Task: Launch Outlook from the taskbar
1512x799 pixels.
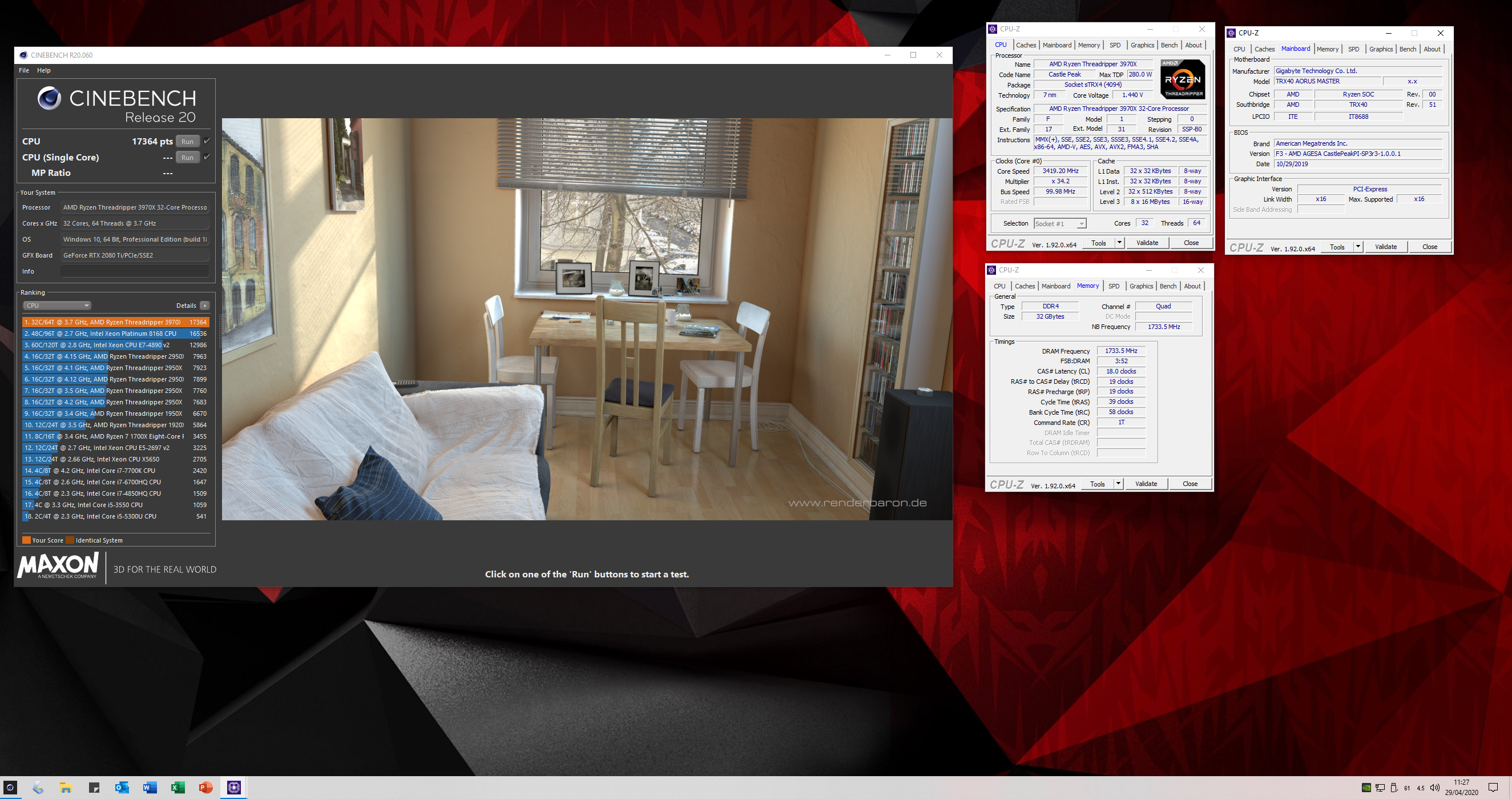Action: point(122,787)
